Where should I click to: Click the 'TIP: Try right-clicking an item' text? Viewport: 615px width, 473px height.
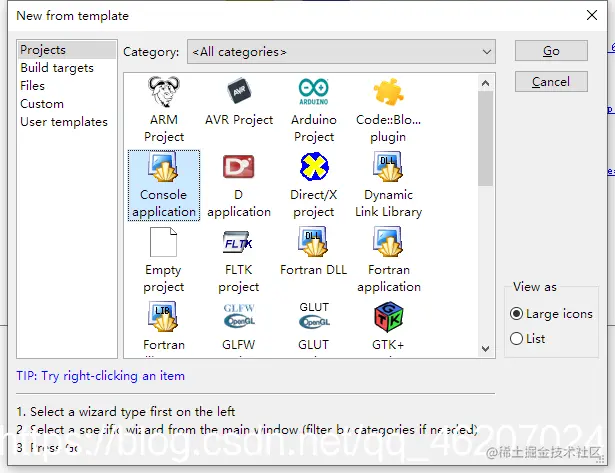point(100,376)
